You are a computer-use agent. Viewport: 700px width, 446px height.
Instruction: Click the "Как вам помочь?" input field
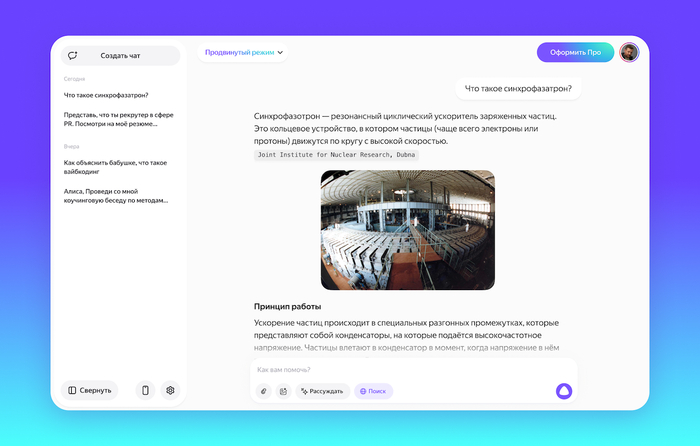414,370
